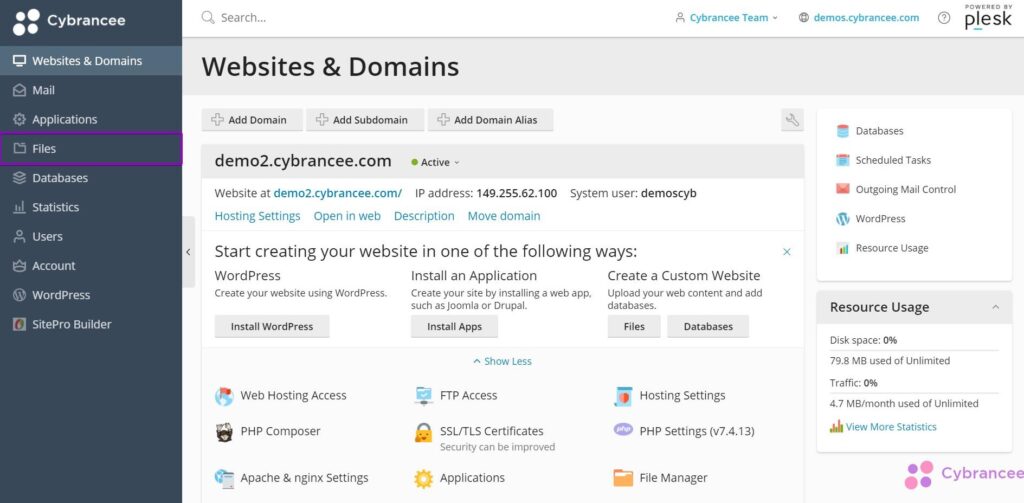Click Files button under Custom Website
This screenshot has height=503, width=1024.
pos(634,326)
